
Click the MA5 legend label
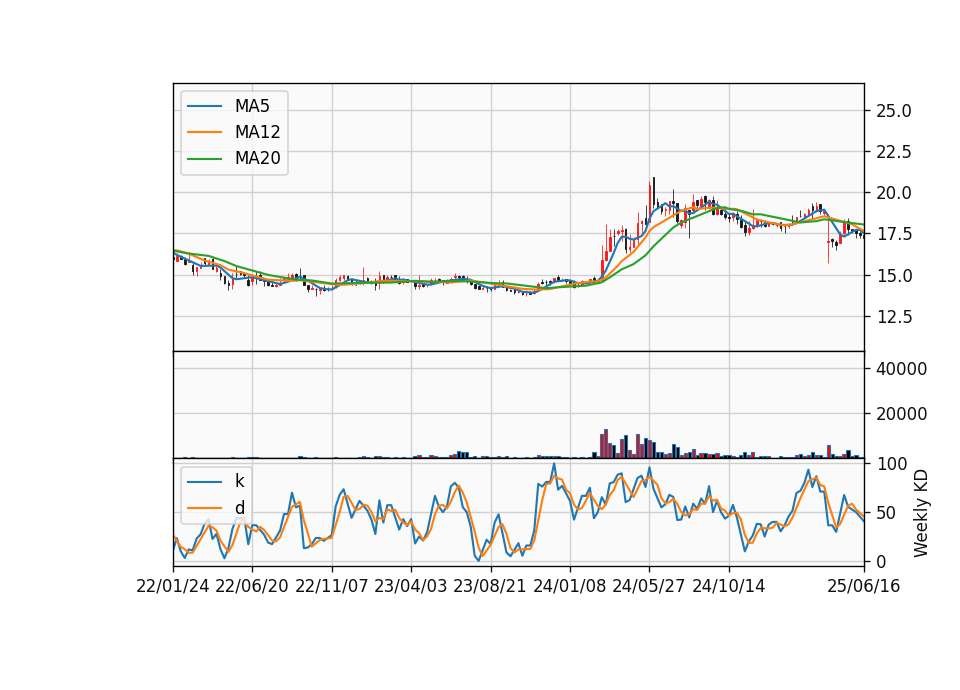pyautogui.click(x=252, y=106)
